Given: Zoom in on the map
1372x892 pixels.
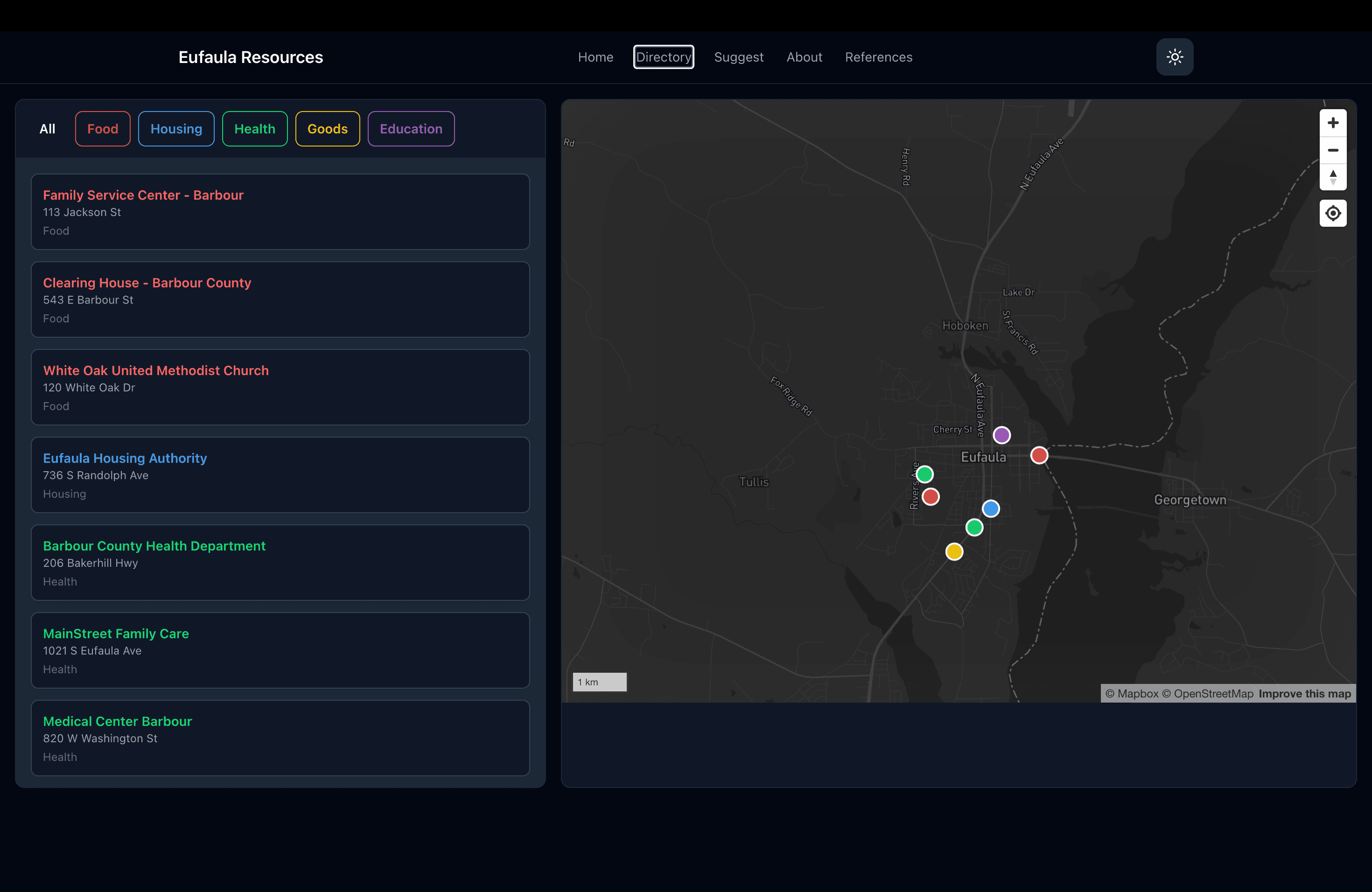Looking at the screenshot, I should pos(1333,123).
